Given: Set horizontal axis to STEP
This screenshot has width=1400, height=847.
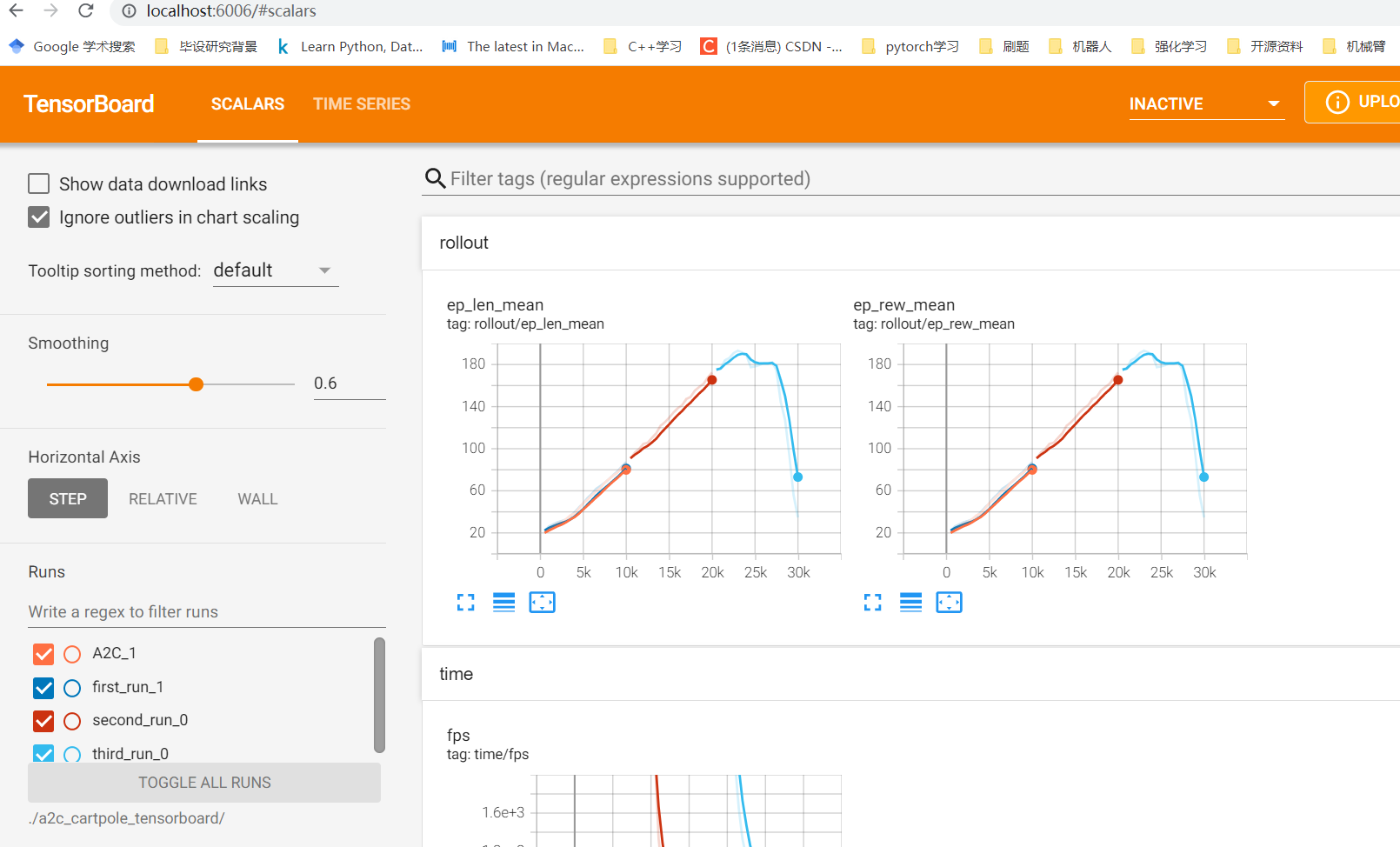Looking at the screenshot, I should click(x=68, y=498).
